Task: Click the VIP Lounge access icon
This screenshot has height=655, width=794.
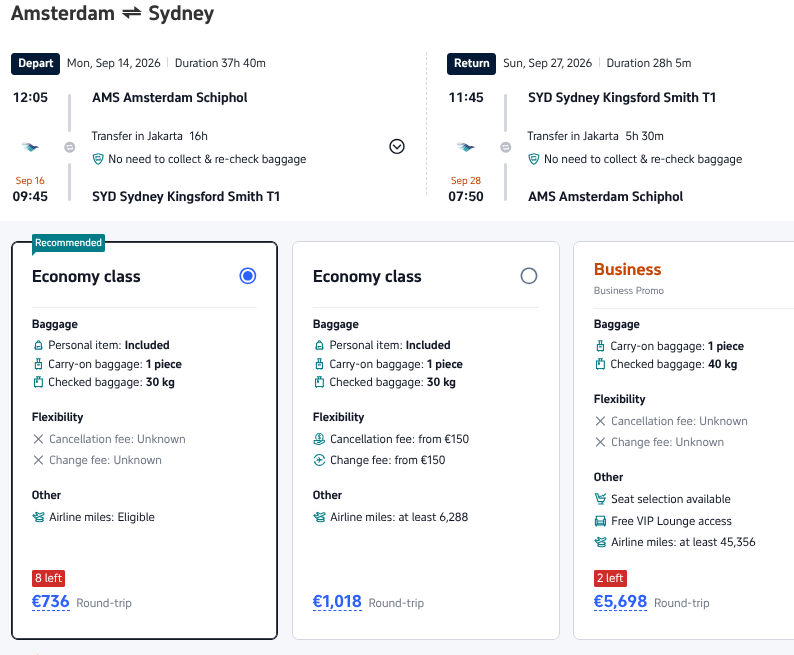Action: point(601,521)
